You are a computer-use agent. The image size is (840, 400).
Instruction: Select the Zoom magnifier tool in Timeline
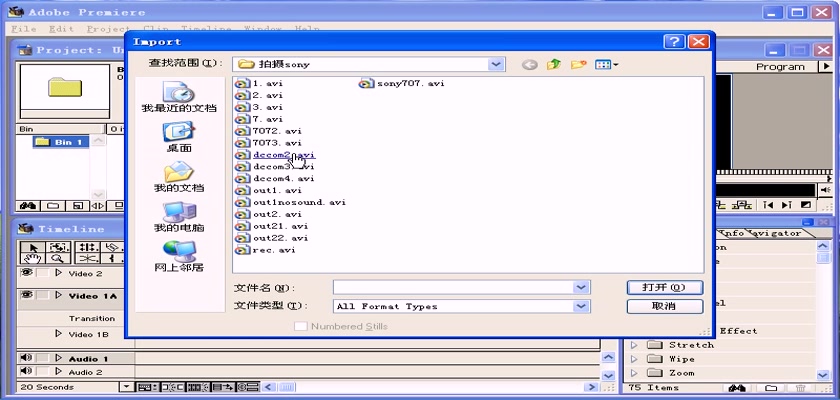pyautogui.click(x=59, y=259)
